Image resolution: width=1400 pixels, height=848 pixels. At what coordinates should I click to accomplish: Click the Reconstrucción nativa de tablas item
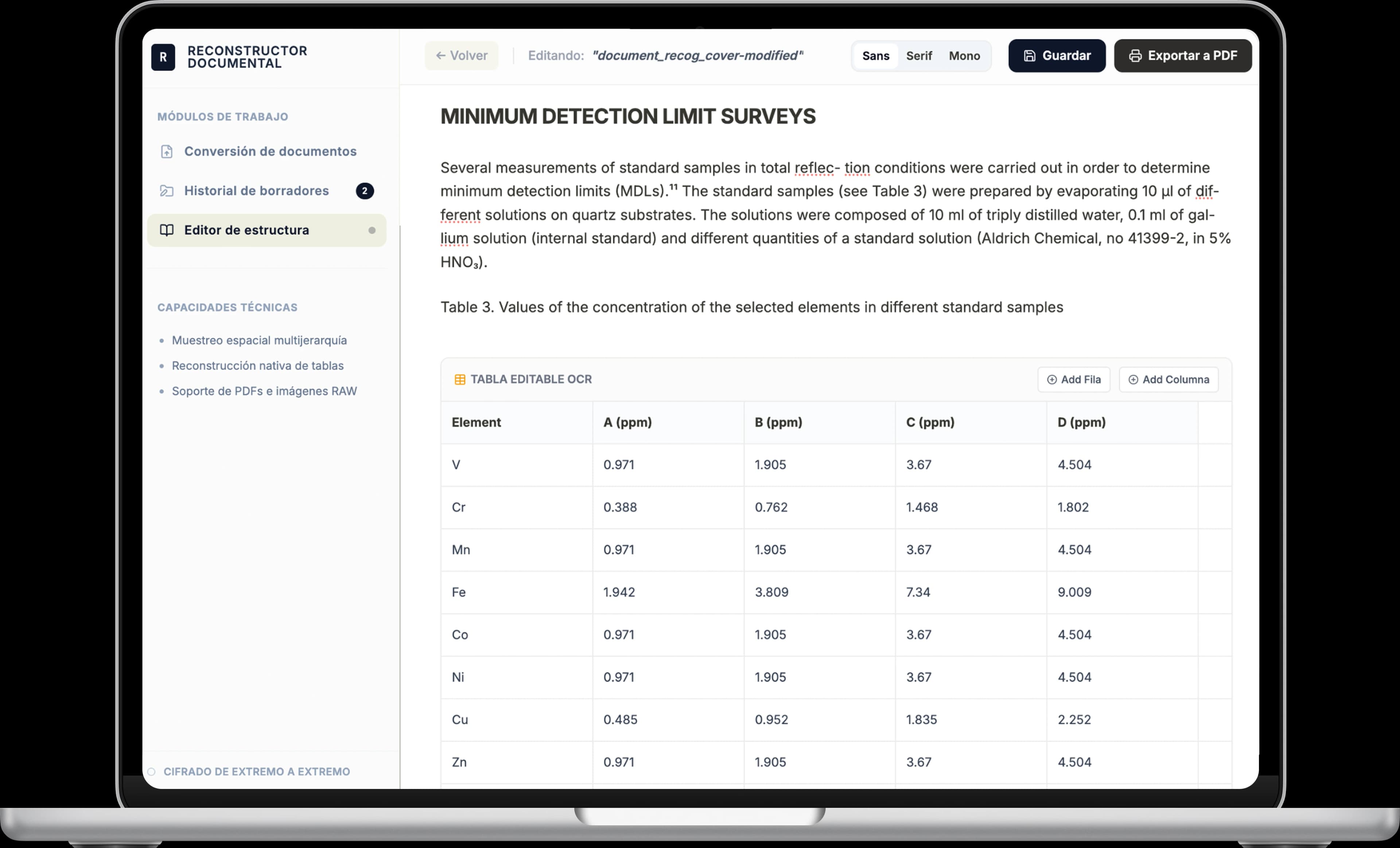tap(257, 366)
